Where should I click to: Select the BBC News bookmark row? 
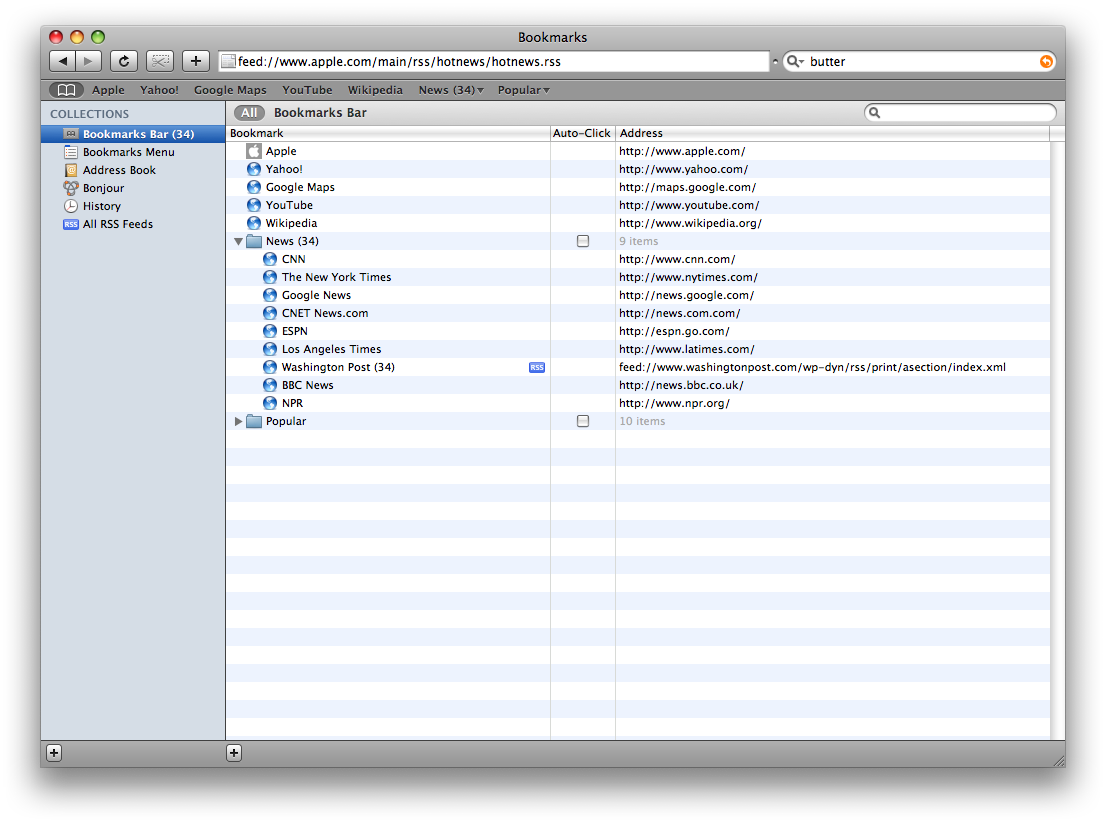[638, 385]
